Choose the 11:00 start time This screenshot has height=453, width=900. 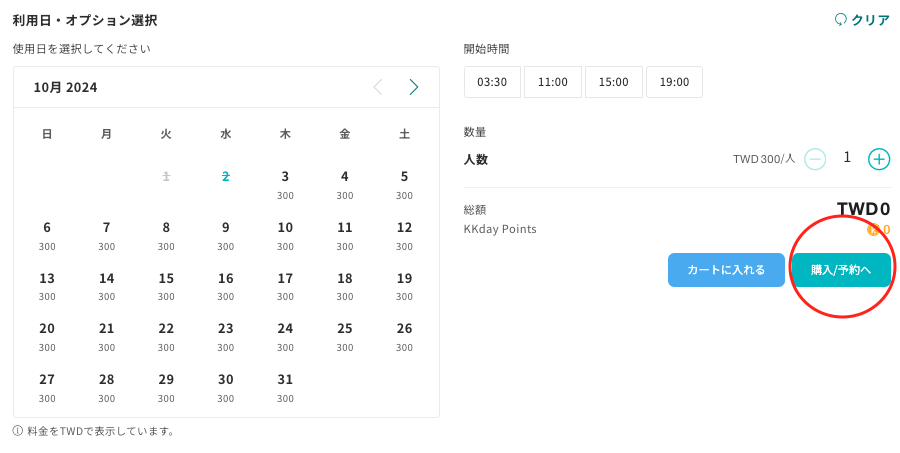[x=553, y=82]
